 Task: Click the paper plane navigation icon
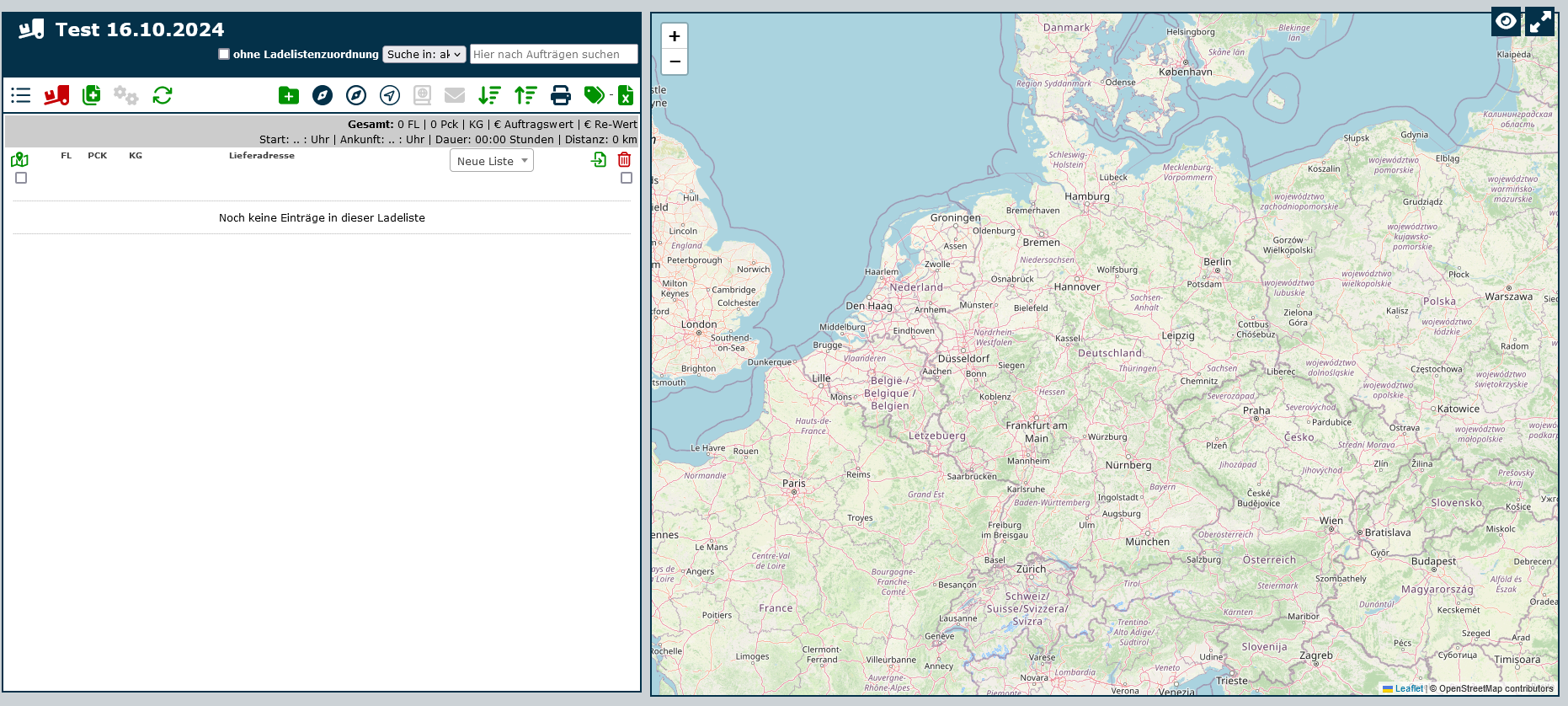[x=390, y=95]
